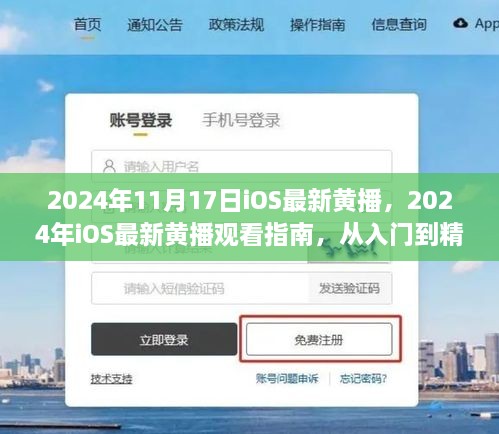Open the 技术支持 link
The width and height of the screenshot is (499, 434).
pos(111,379)
